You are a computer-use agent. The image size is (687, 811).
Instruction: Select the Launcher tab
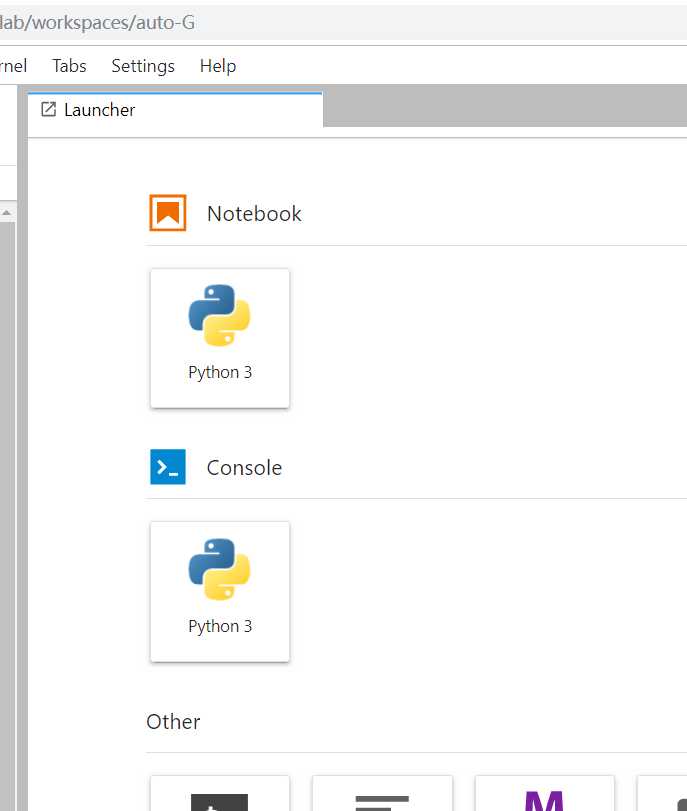175,110
